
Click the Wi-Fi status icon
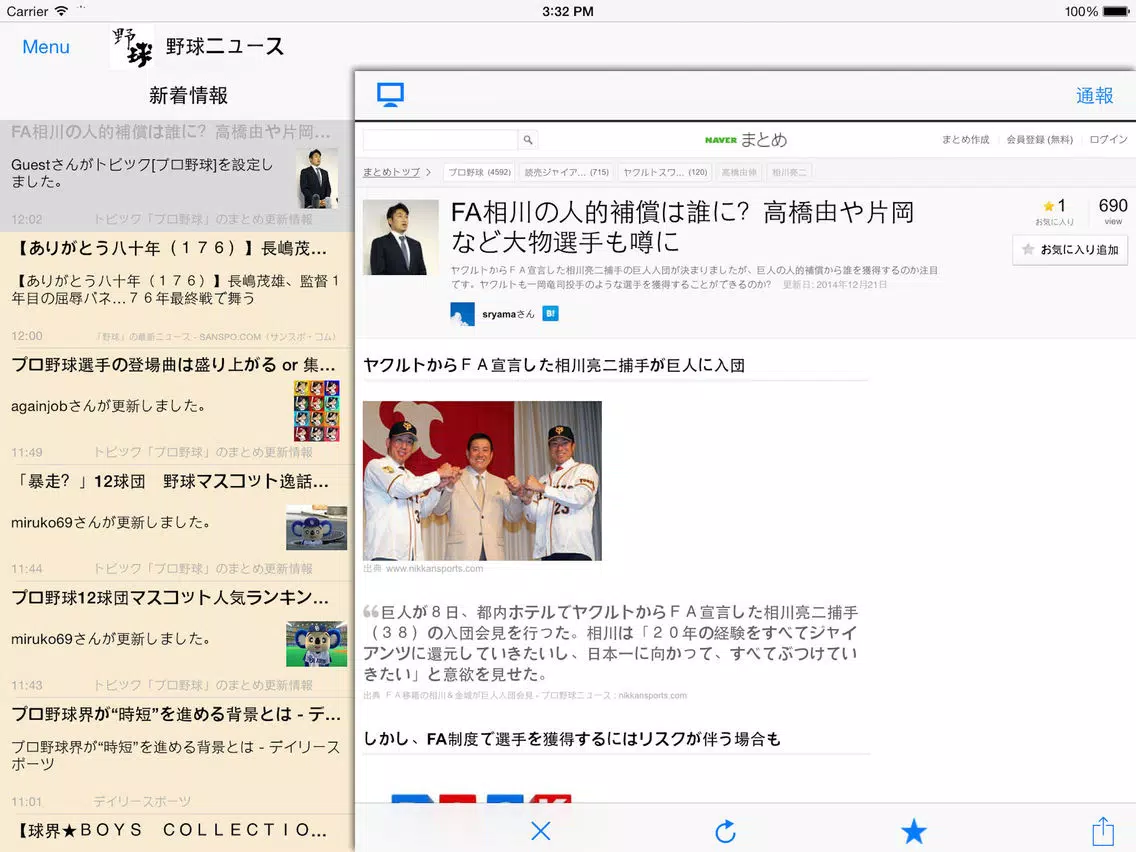62,11
